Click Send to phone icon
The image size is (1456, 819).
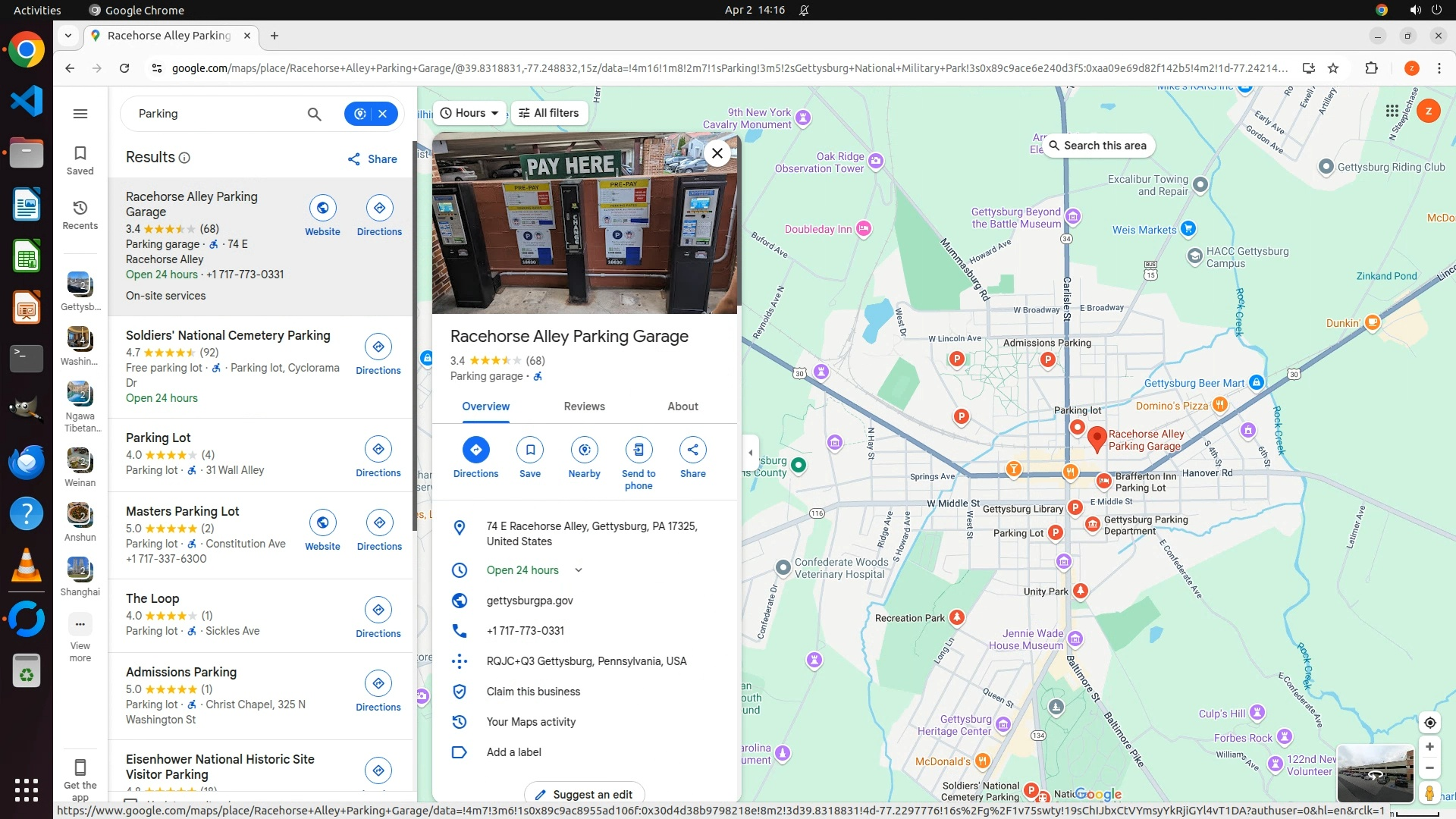click(639, 450)
